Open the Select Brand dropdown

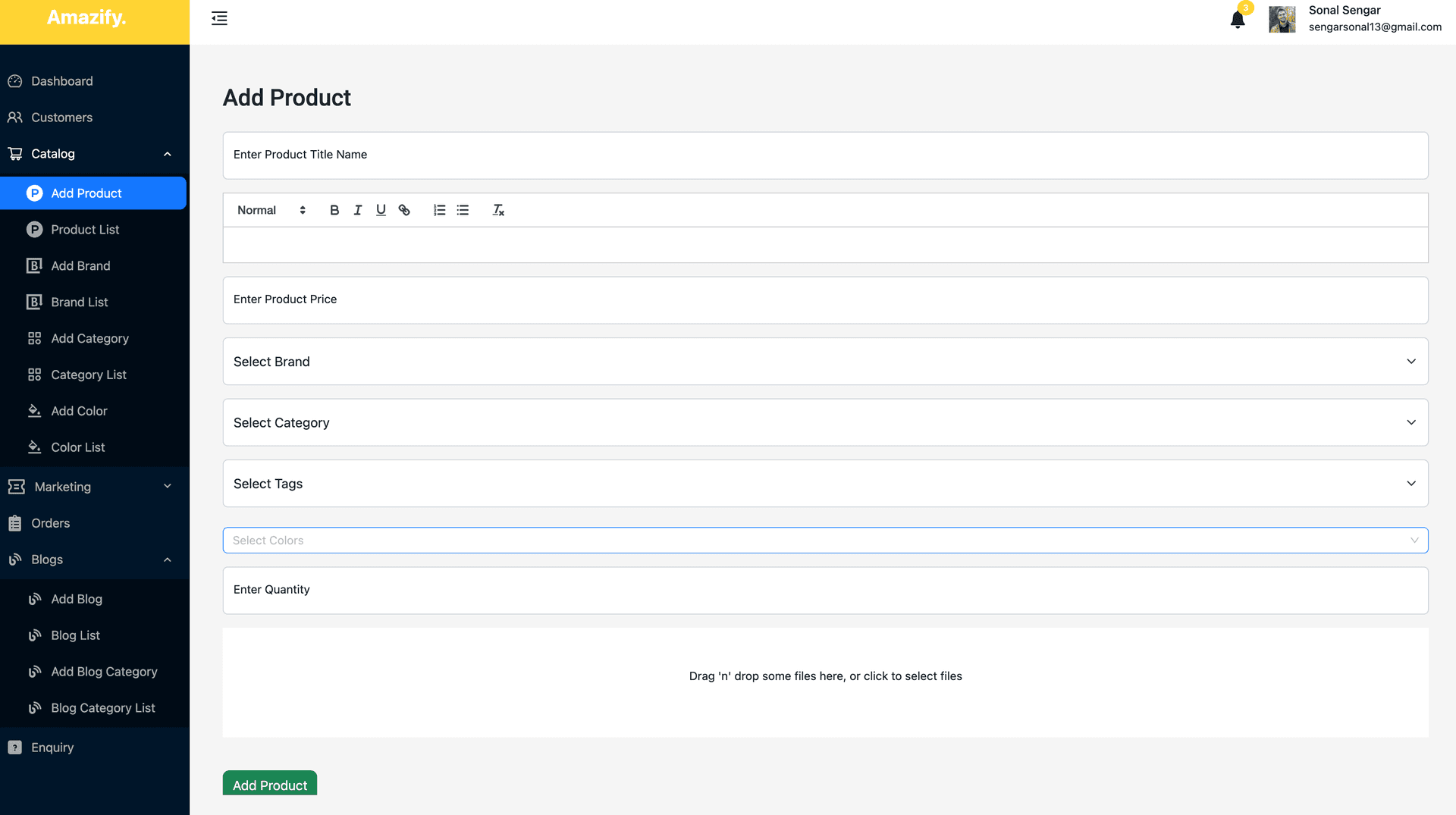coord(825,362)
